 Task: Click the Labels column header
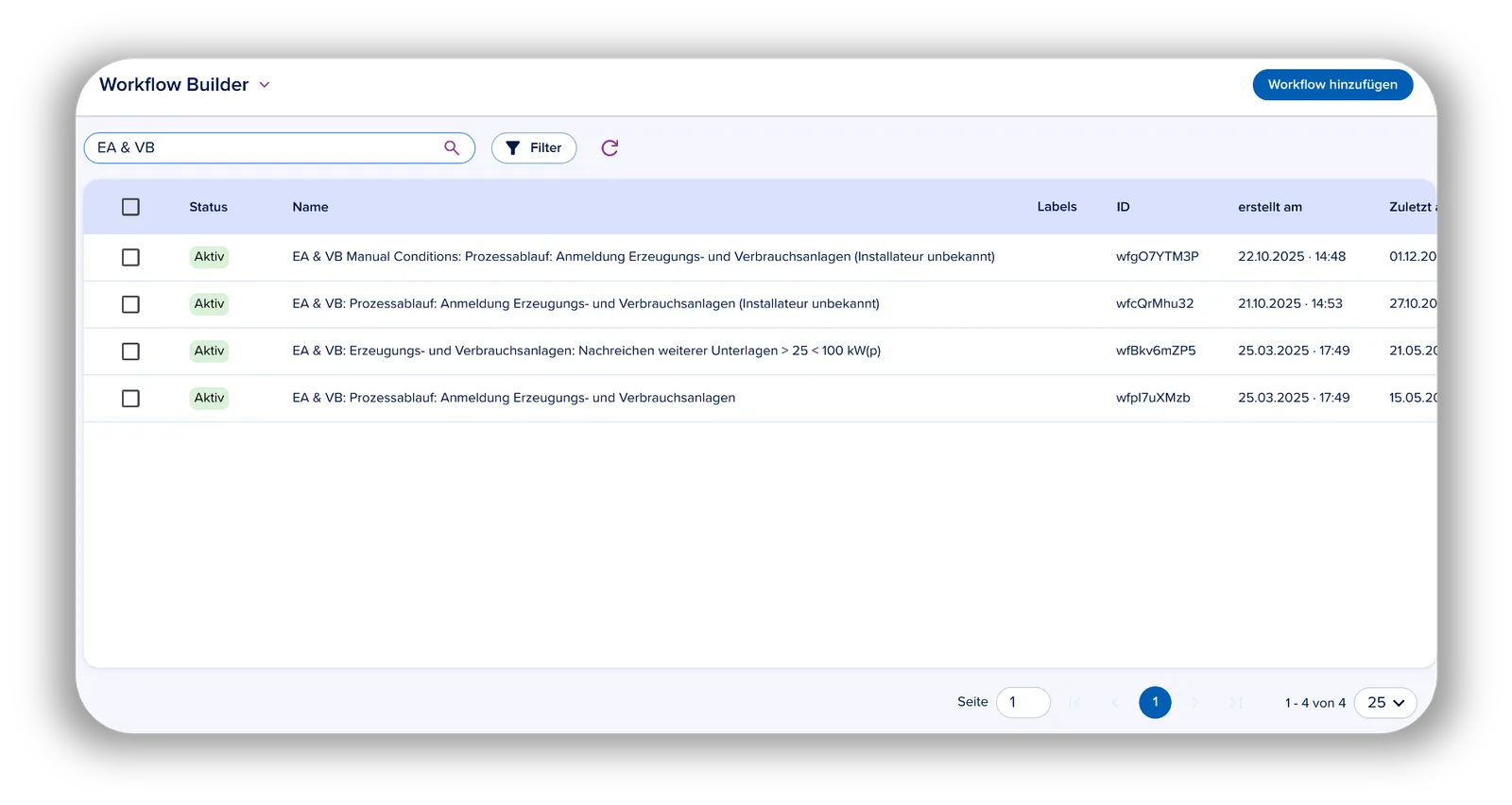point(1057,207)
